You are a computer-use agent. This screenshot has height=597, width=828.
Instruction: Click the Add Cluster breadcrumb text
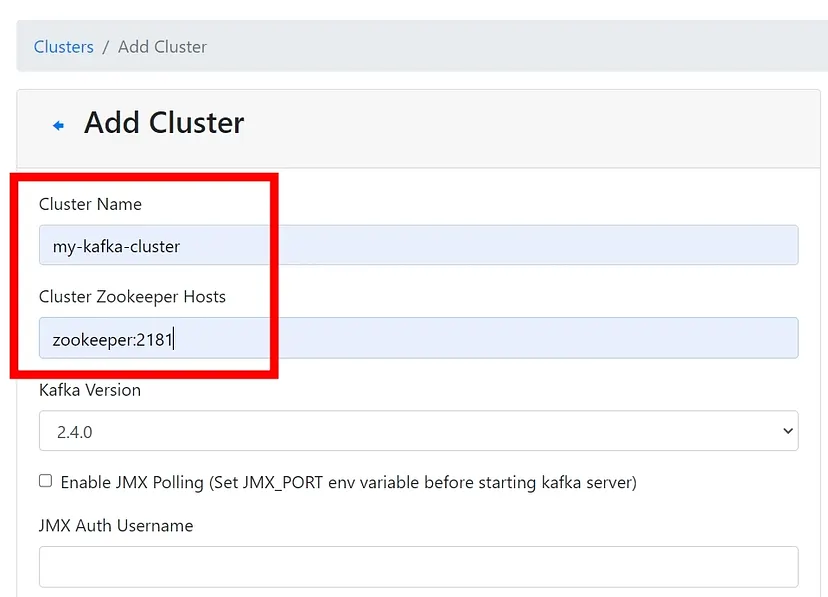coord(162,47)
